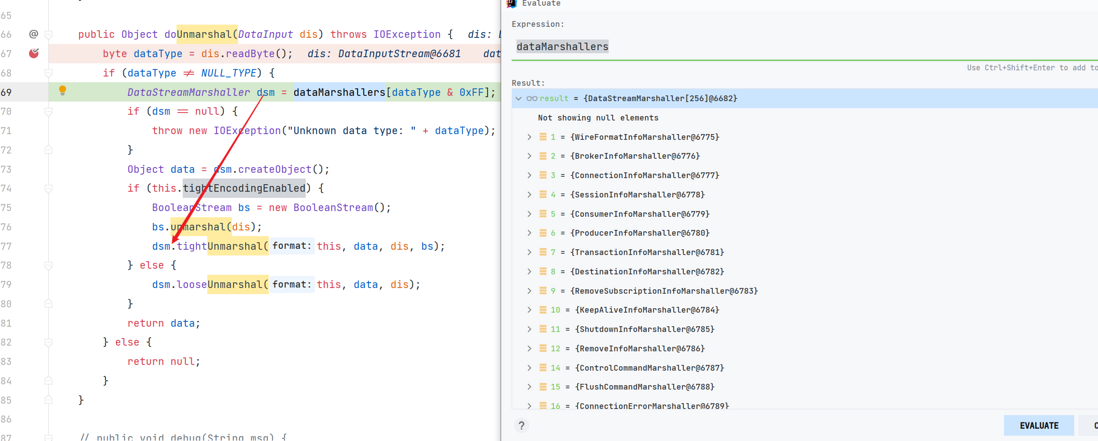Click the Expression input field
Image resolution: width=1098 pixels, height=441 pixels.
(805, 46)
